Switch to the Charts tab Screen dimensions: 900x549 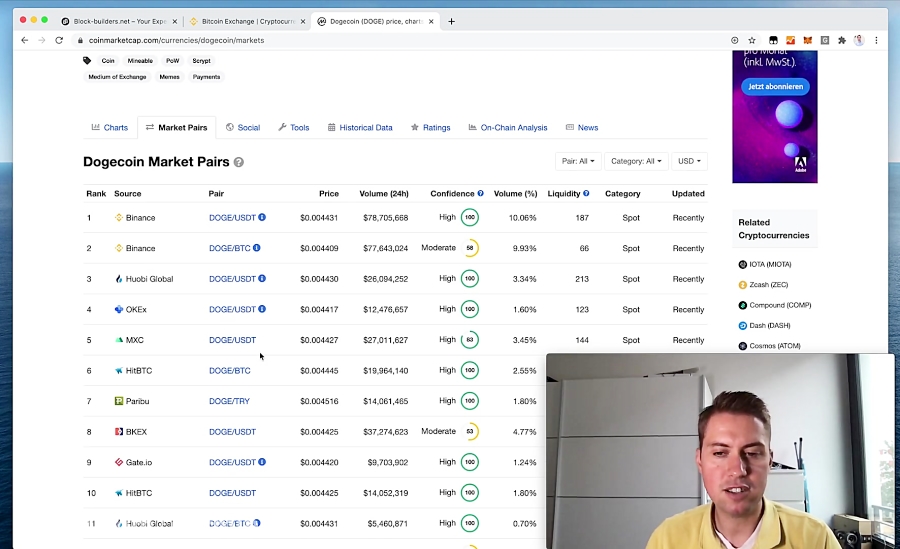(x=110, y=127)
